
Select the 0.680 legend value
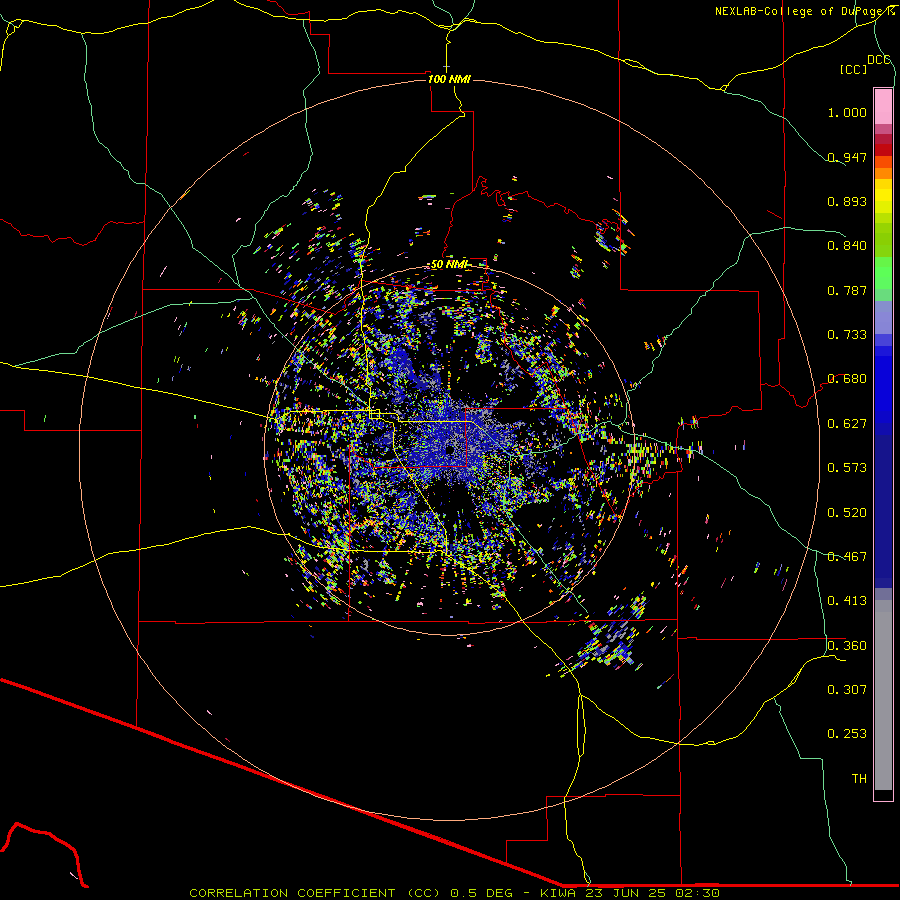[x=847, y=379]
